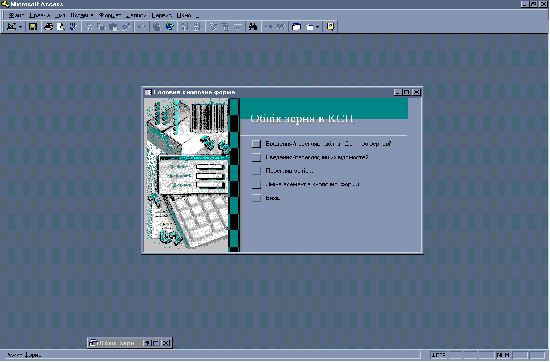Click the Cut scissors icon
The height and width of the screenshot is (362, 550).
tap(89, 27)
